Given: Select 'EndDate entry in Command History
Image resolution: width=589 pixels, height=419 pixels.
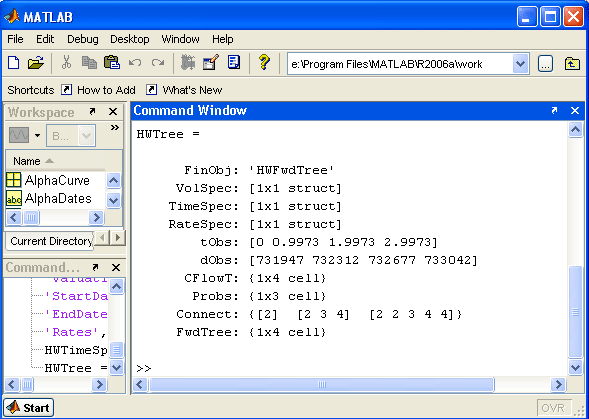Looking at the screenshot, I should tap(76, 314).
